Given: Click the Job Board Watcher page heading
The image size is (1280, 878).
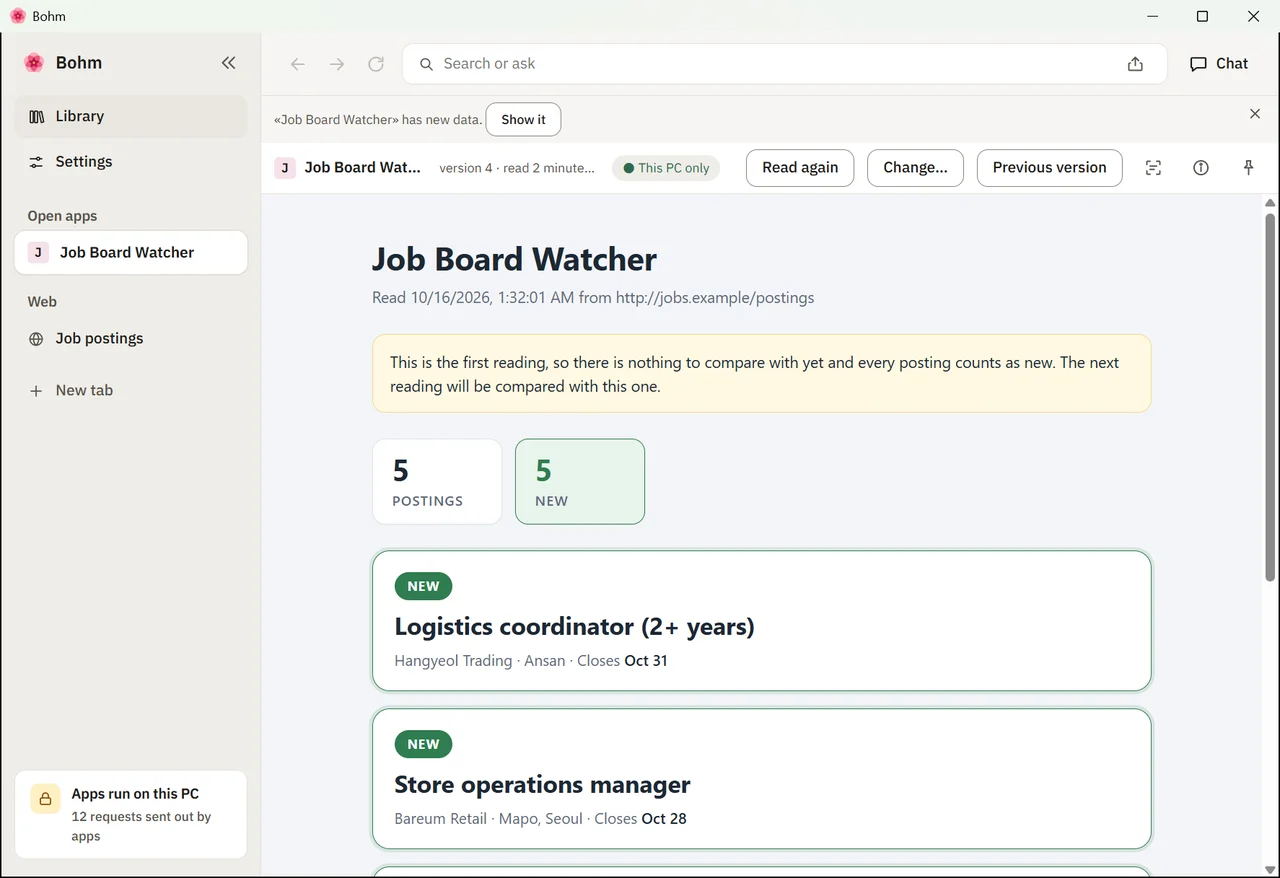Looking at the screenshot, I should click(514, 260).
